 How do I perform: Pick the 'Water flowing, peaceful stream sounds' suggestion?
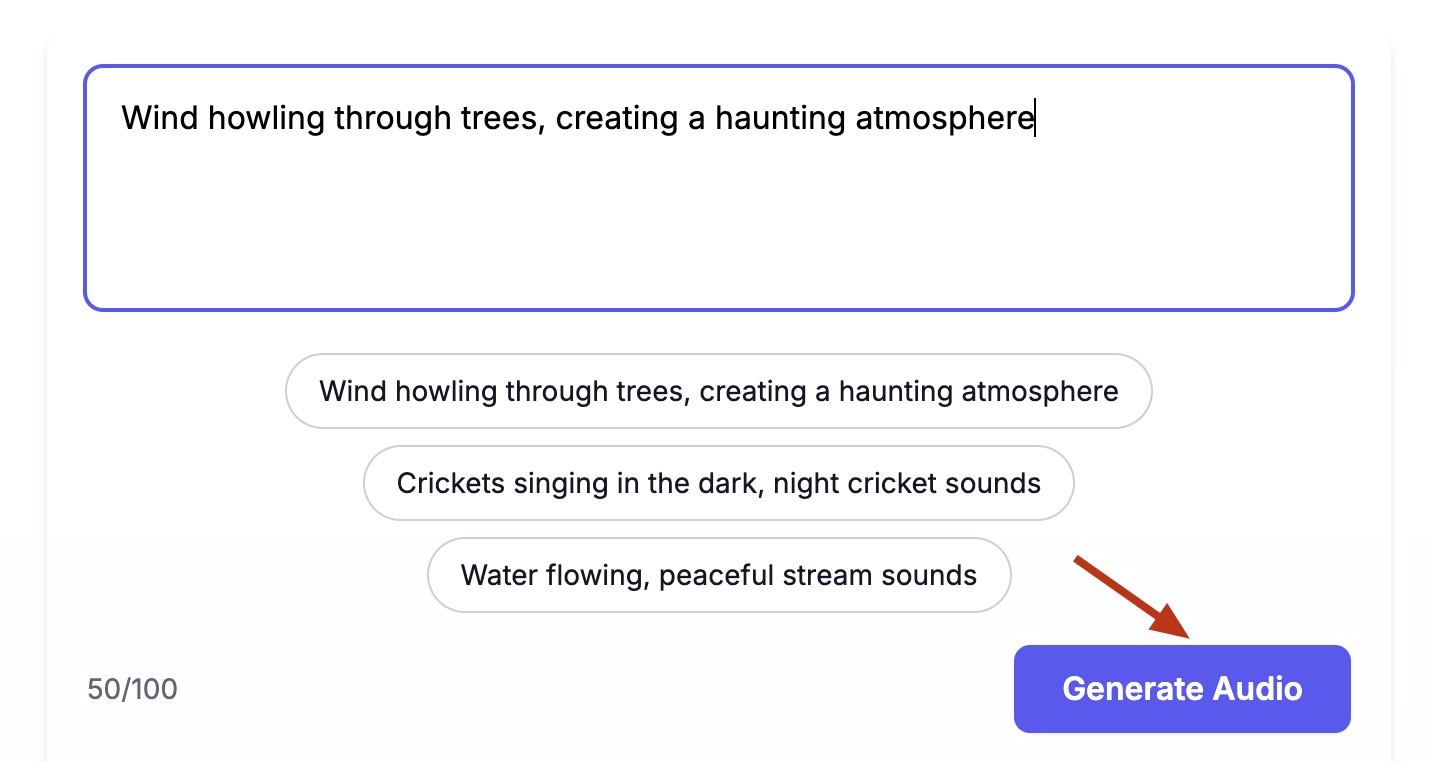point(718,575)
